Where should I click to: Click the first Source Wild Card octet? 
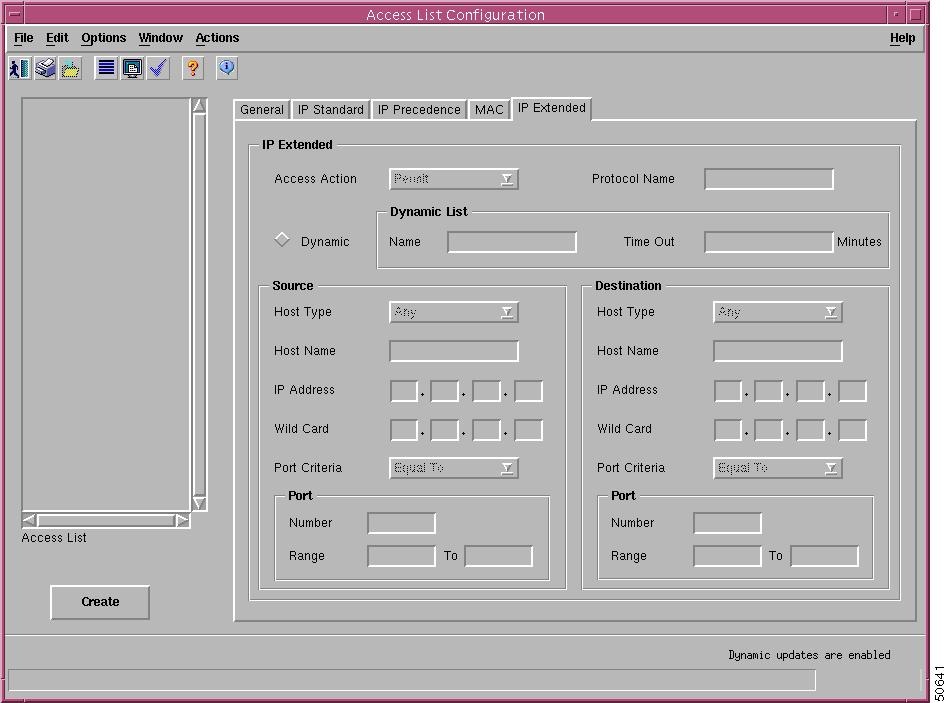pos(404,430)
